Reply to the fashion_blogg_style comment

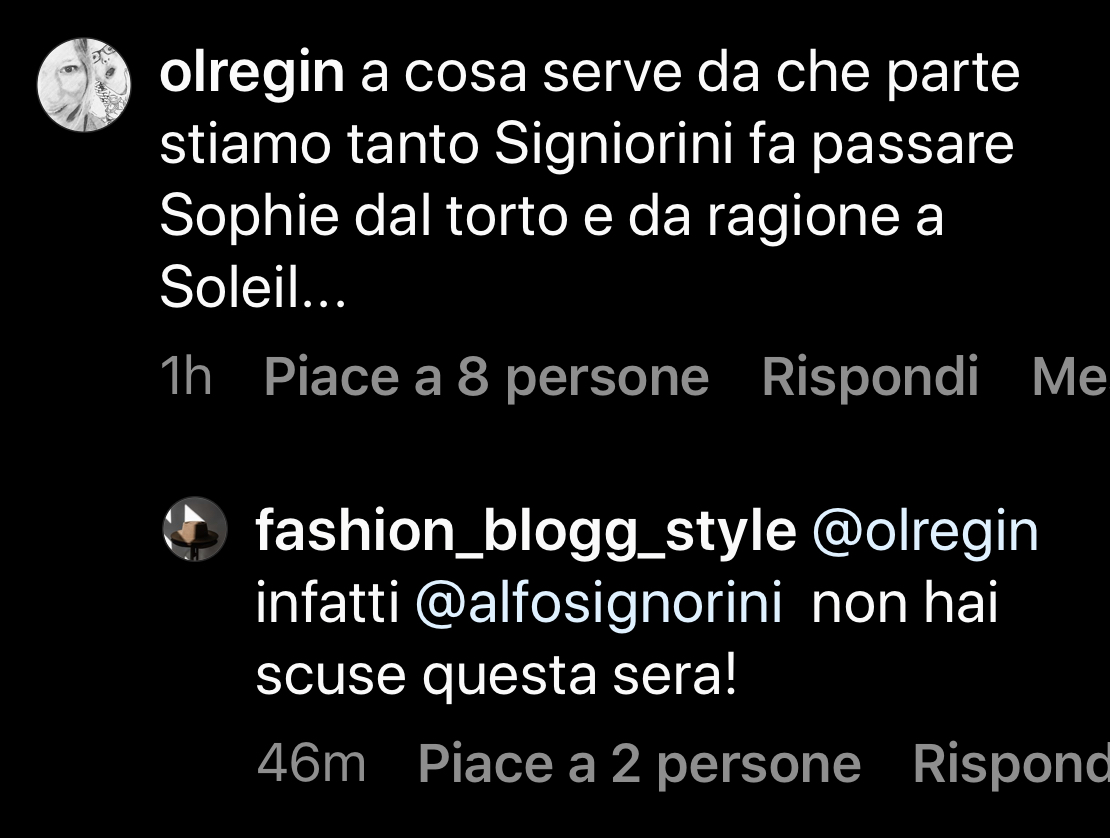[1010, 764]
